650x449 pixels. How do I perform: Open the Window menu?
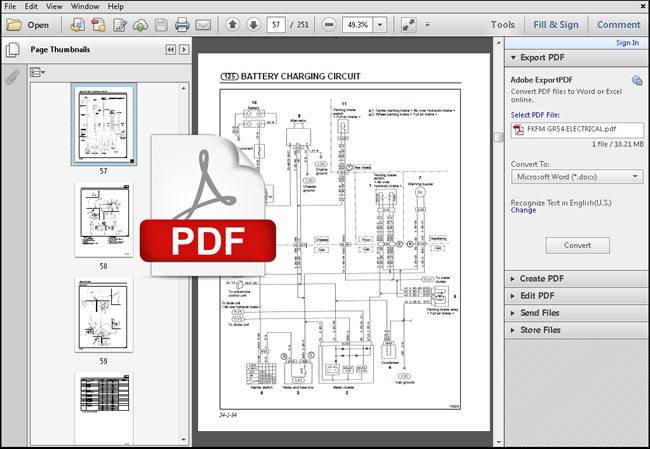coord(85,6)
